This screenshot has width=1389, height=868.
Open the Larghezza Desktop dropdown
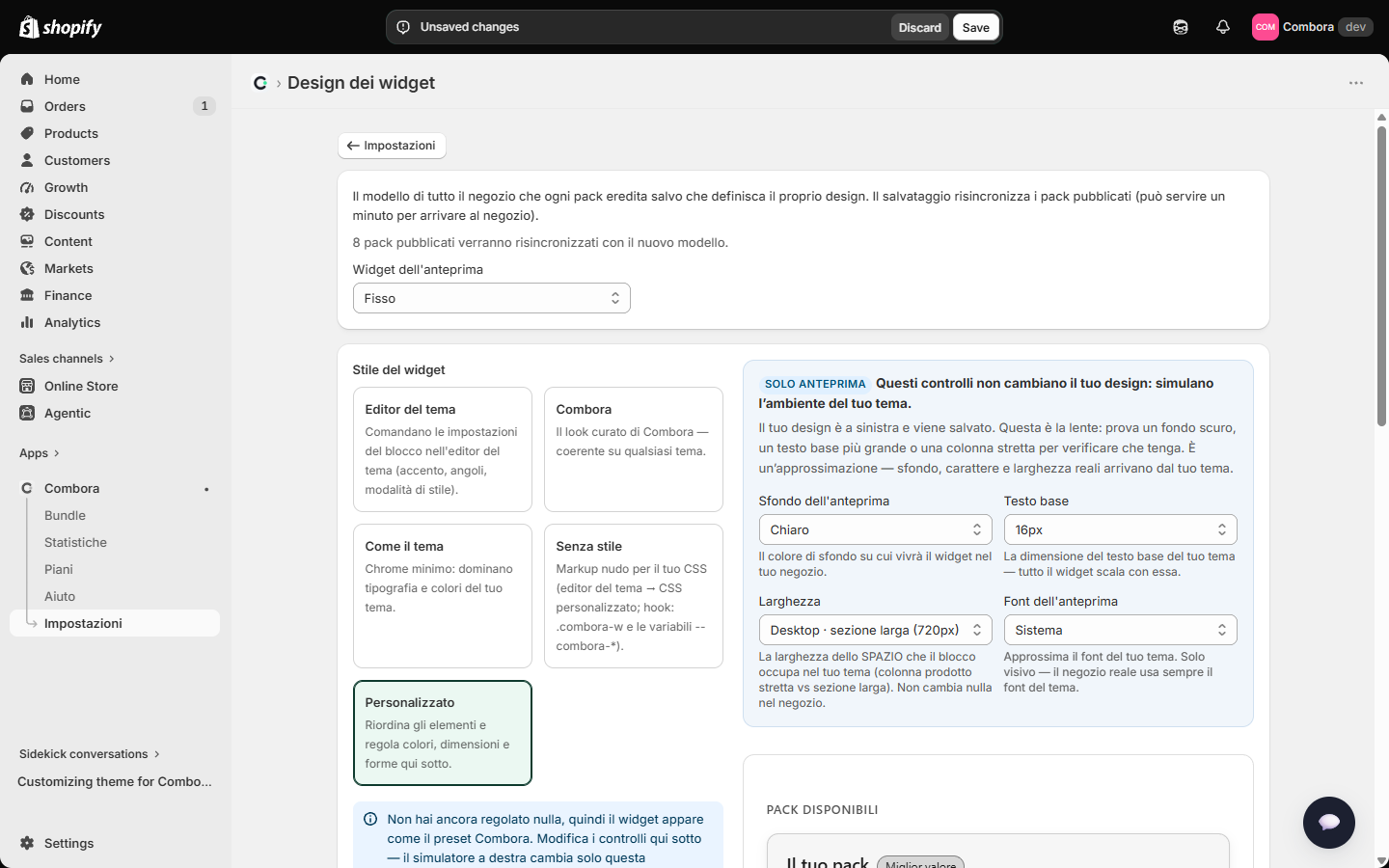point(876,630)
